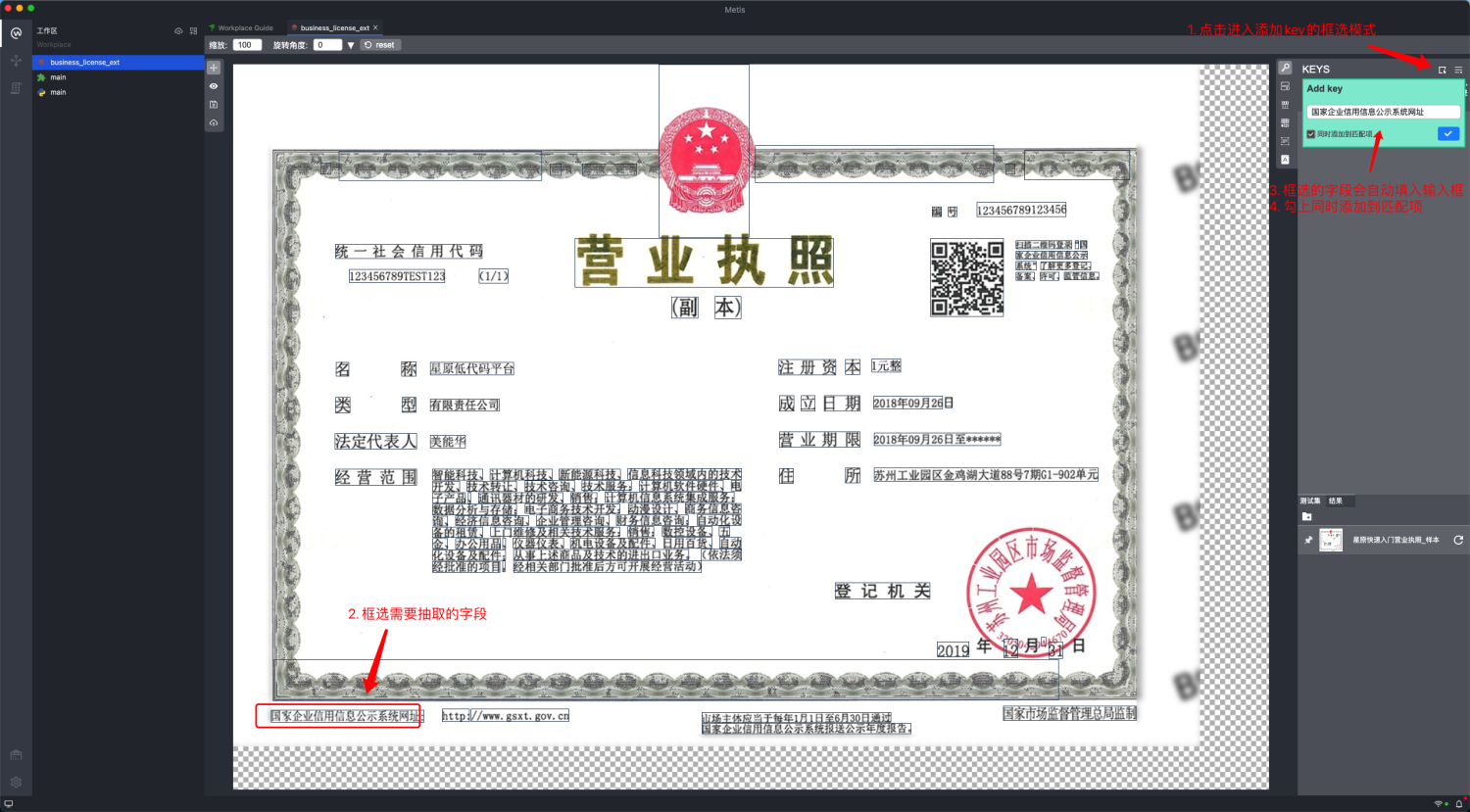Open the KEYS panel list menu icon
The image size is (1470, 812).
click(1458, 70)
